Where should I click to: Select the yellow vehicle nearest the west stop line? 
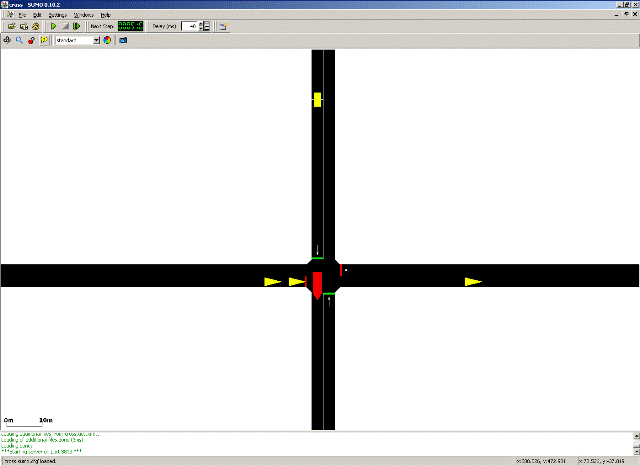297,282
